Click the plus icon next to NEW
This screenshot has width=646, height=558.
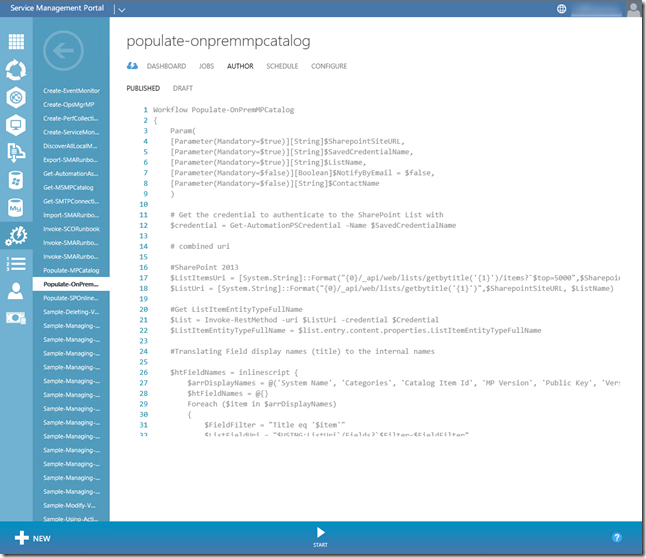tap(21, 538)
